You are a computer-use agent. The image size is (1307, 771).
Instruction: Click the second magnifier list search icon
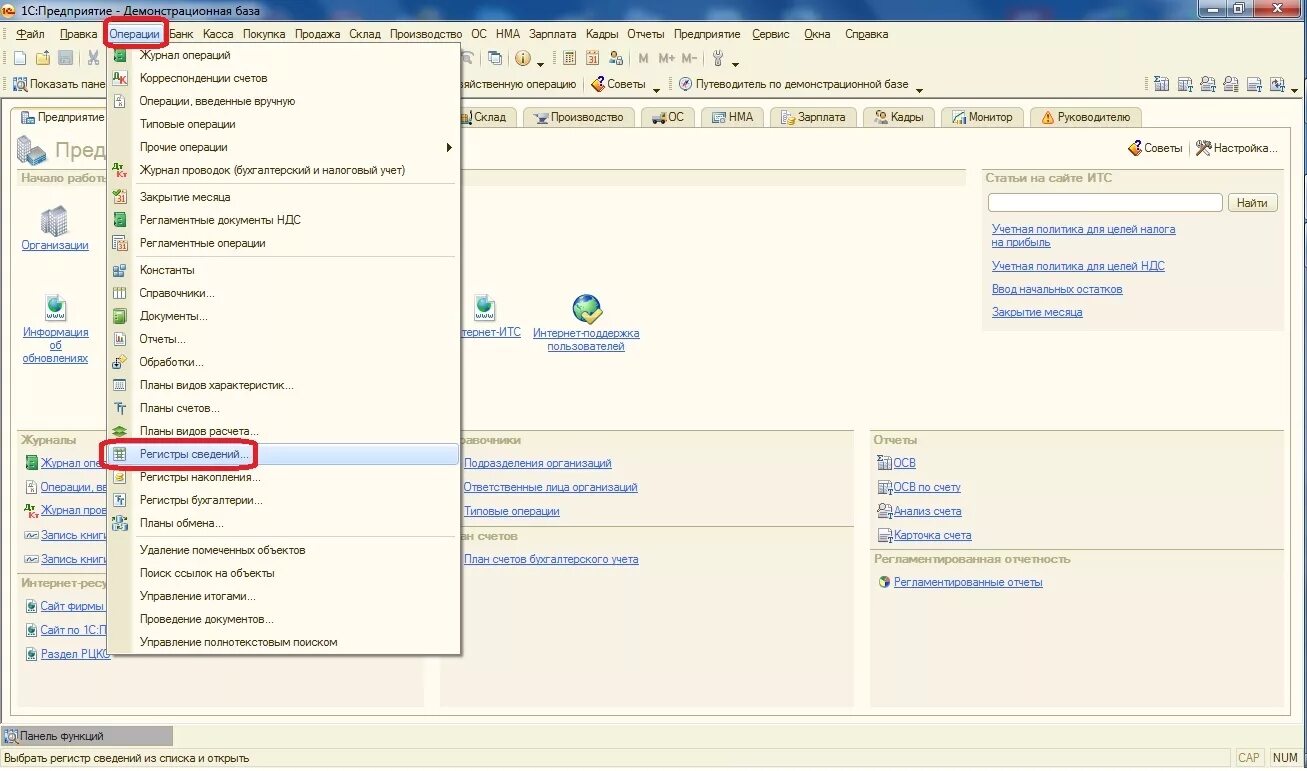point(1231,84)
